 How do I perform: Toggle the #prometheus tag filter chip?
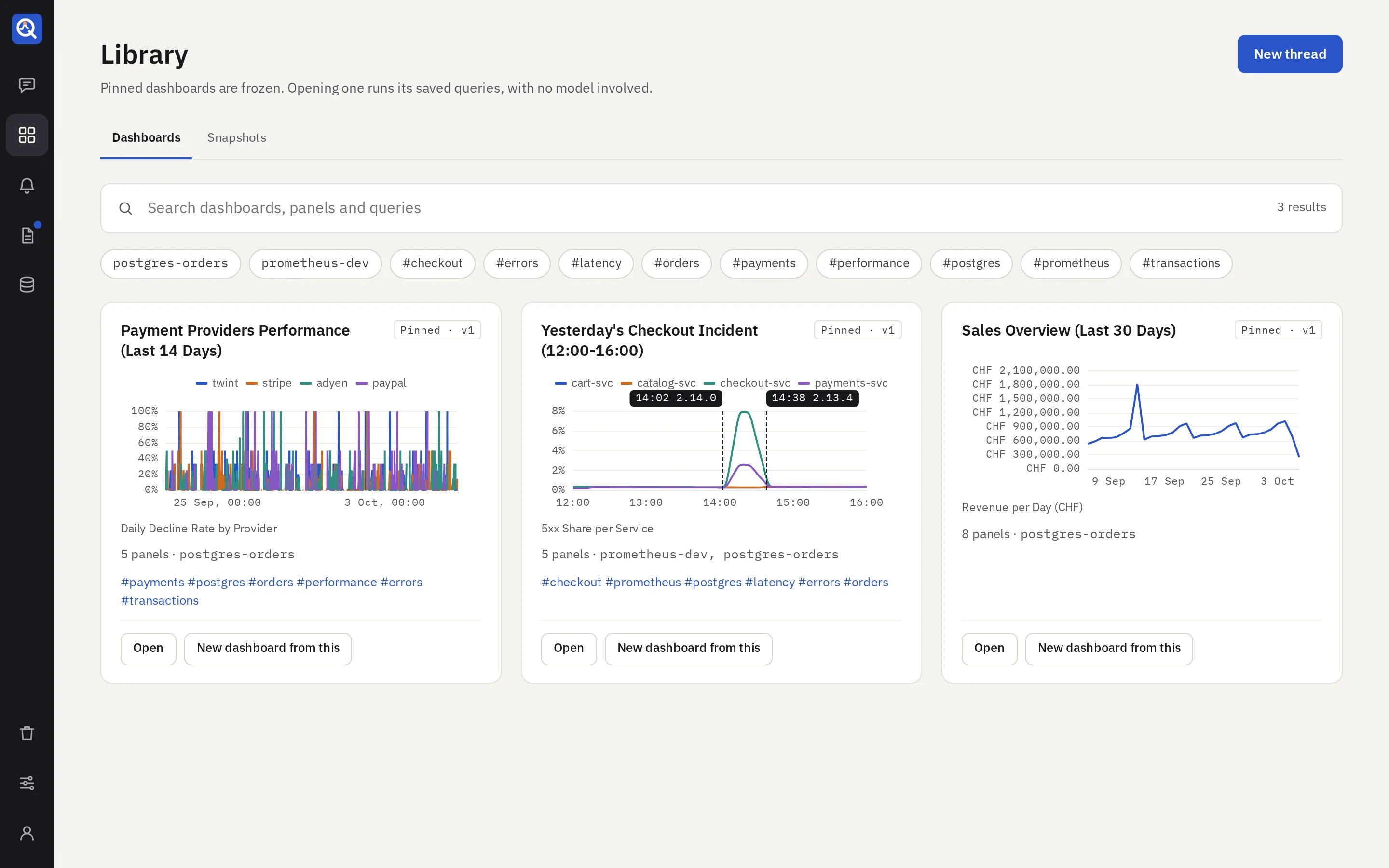1071,263
